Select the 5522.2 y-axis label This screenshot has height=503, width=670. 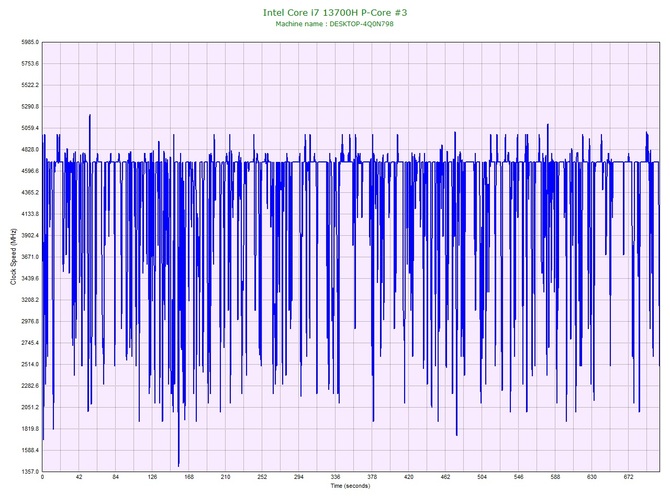pos(30,85)
